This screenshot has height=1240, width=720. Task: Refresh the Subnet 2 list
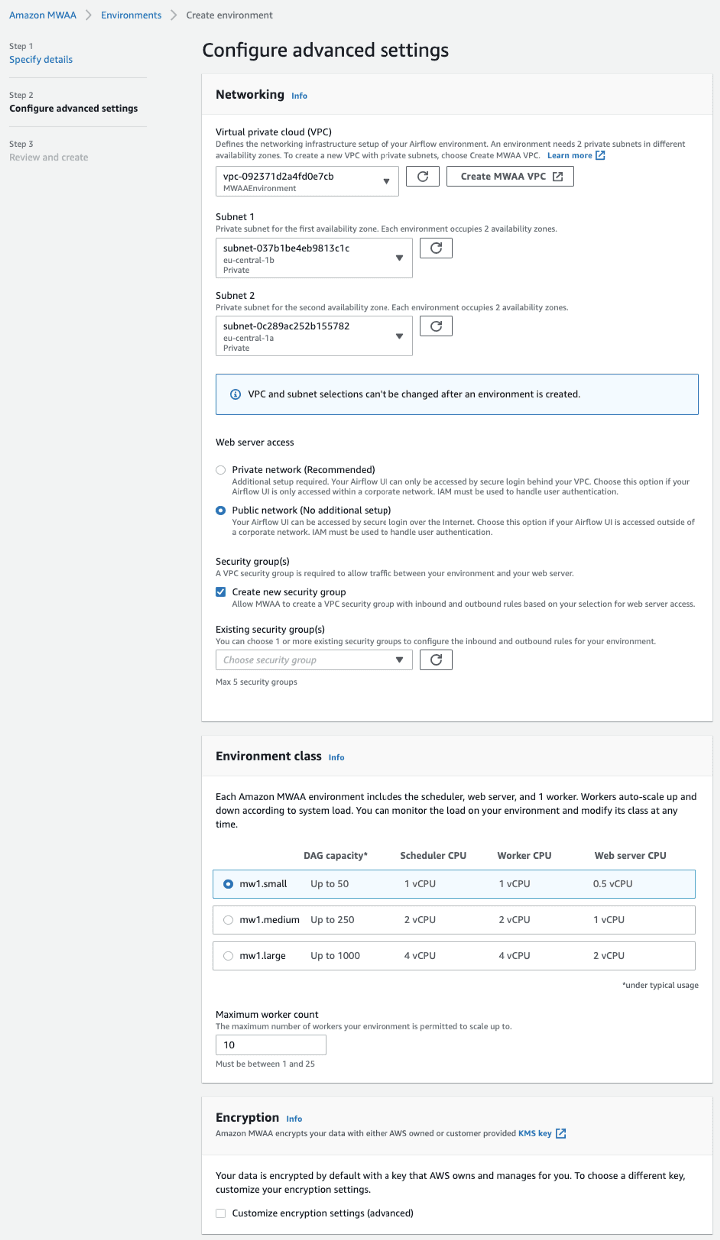point(436,325)
